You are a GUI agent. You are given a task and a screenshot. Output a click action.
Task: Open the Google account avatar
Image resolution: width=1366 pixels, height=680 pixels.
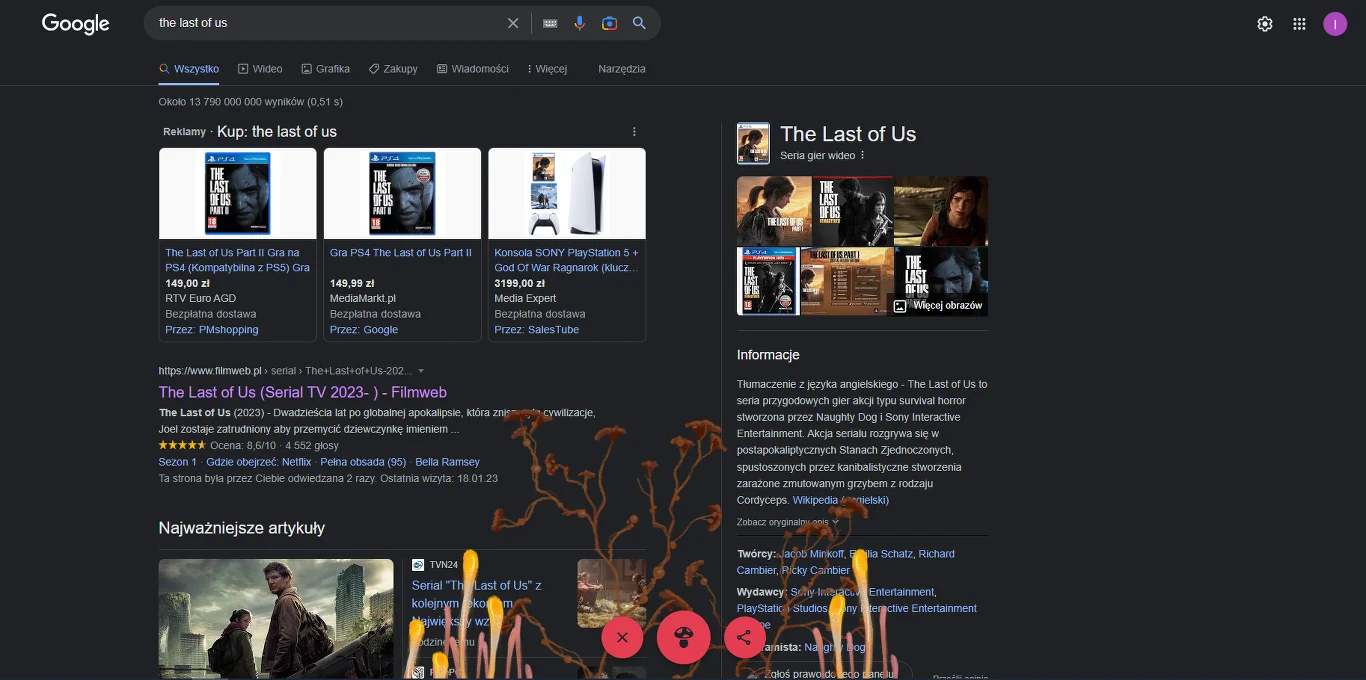1335,24
